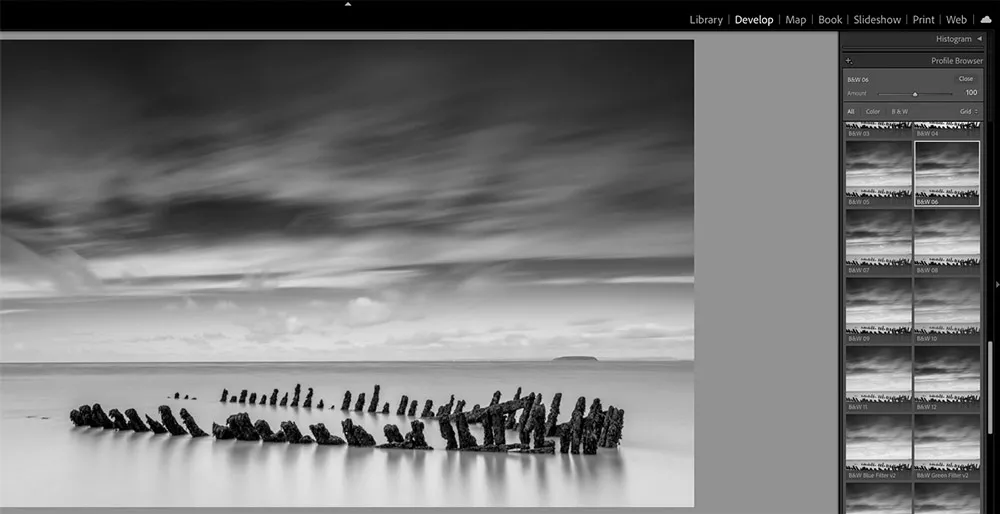
Task: Collapse the Histogram panel triangle
Action: [x=979, y=39]
